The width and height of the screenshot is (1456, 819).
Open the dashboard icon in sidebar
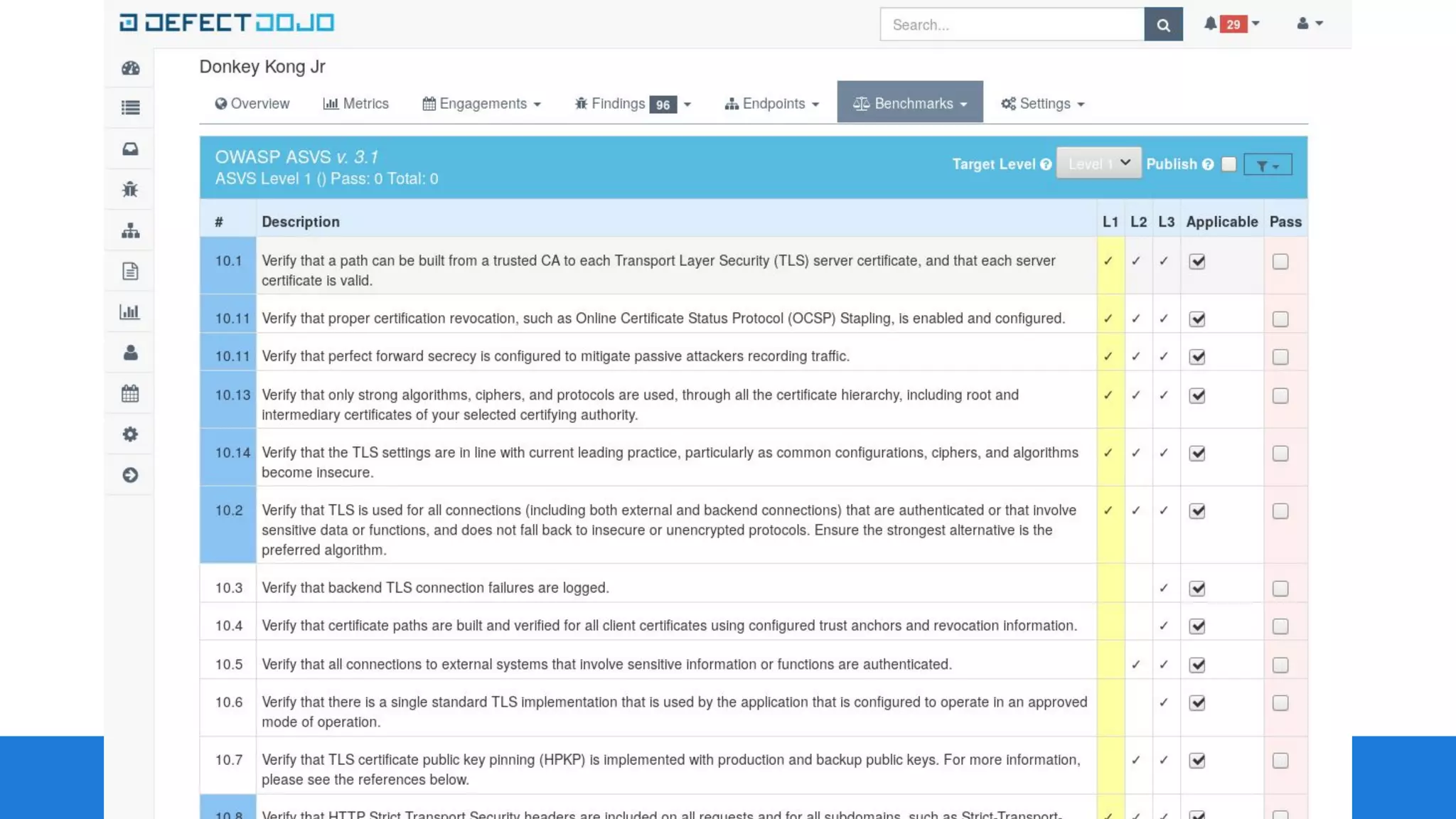click(130, 68)
